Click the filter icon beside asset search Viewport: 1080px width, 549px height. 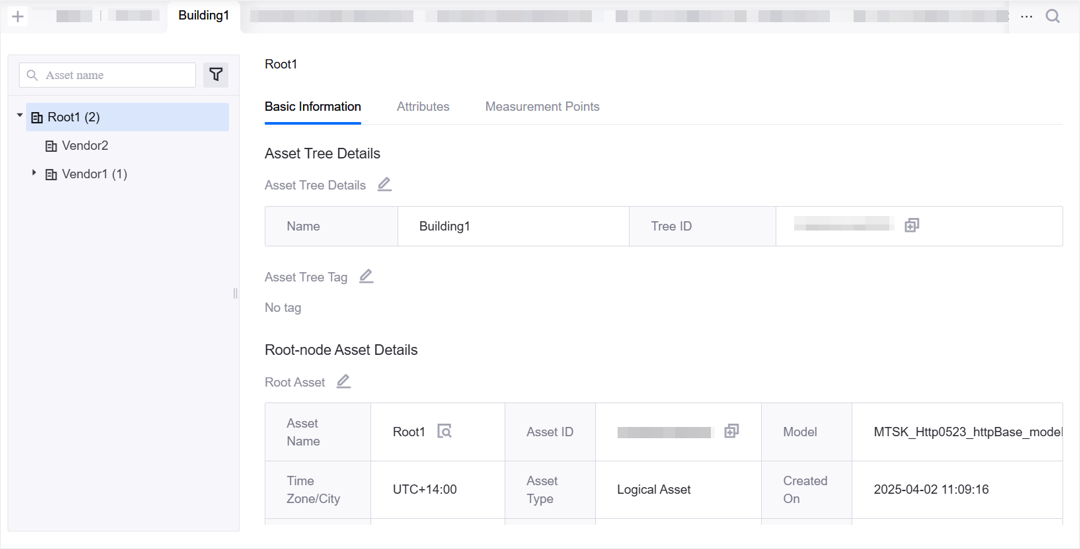(x=216, y=75)
